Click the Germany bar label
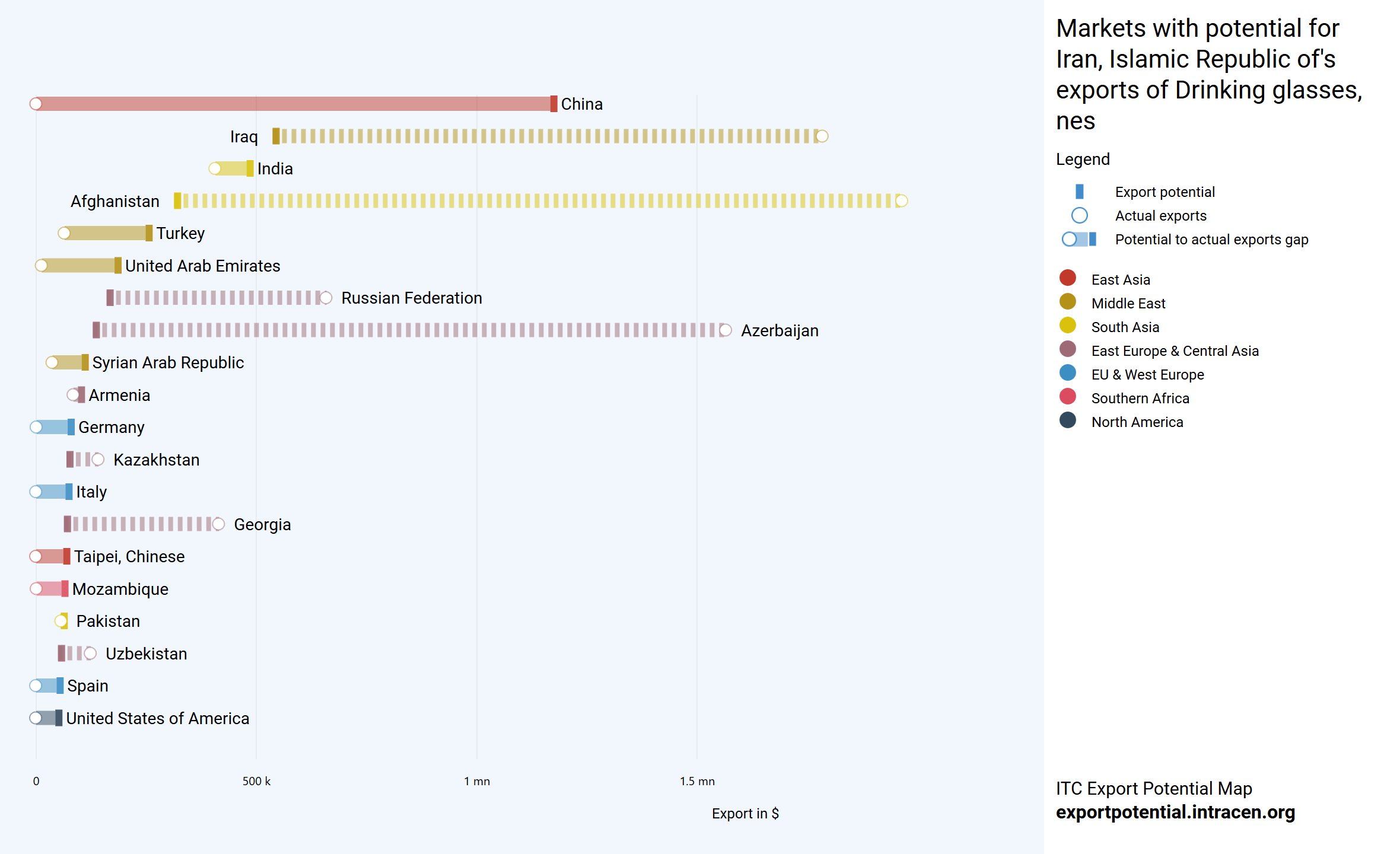Screen dimensions: 1400x854 (111, 427)
